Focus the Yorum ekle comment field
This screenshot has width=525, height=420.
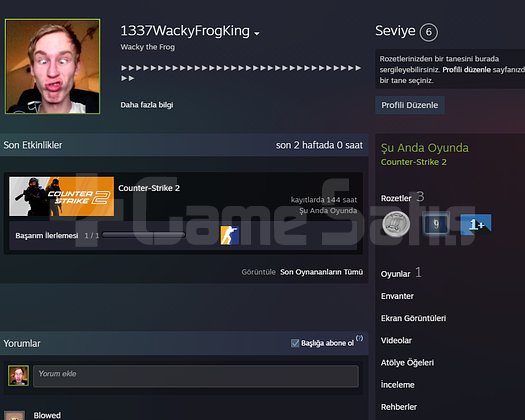click(x=196, y=376)
